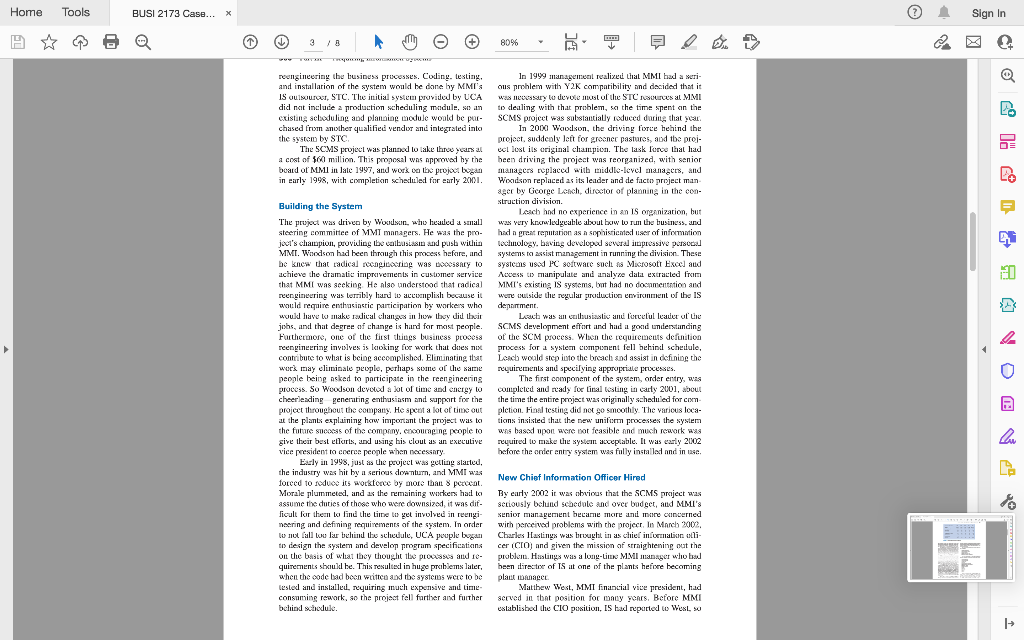Image resolution: width=1024 pixels, height=640 pixels.
Task: Star this document as a favorite
Action: pos(47,42)
